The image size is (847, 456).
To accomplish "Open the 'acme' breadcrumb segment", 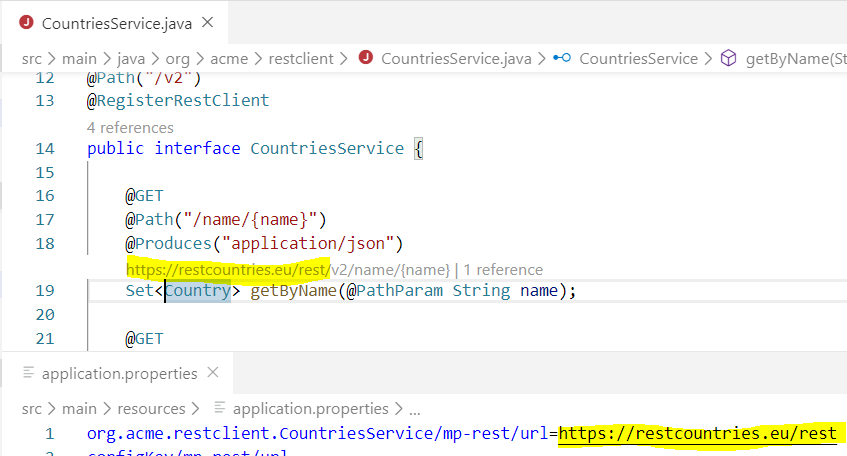I will point(229,58).
